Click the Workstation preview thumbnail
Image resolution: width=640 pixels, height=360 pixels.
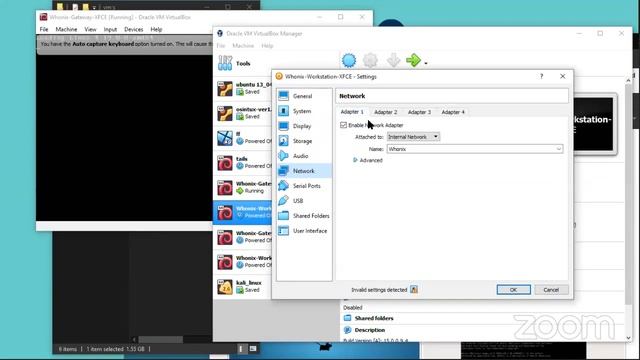coord(593,124)
